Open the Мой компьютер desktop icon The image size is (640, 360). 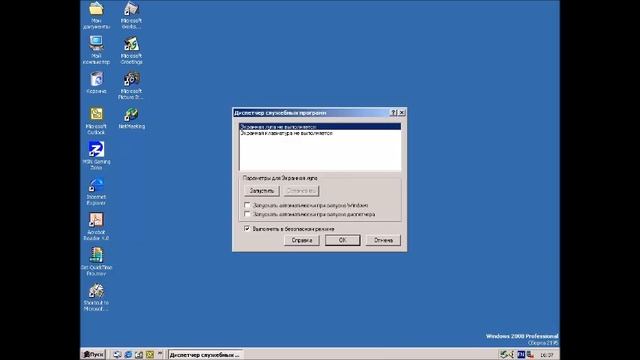click(96, 50)
